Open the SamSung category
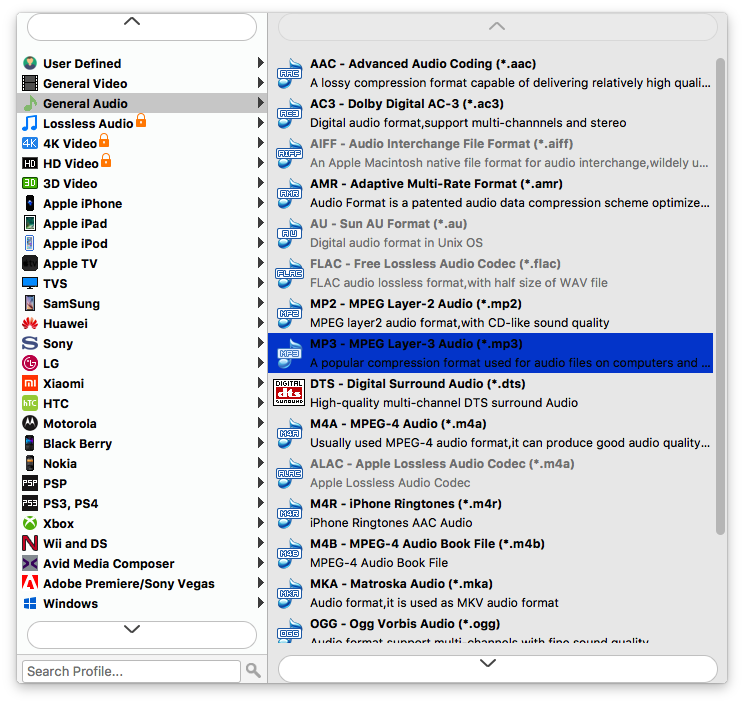The image size is (744, 704). 142,303
